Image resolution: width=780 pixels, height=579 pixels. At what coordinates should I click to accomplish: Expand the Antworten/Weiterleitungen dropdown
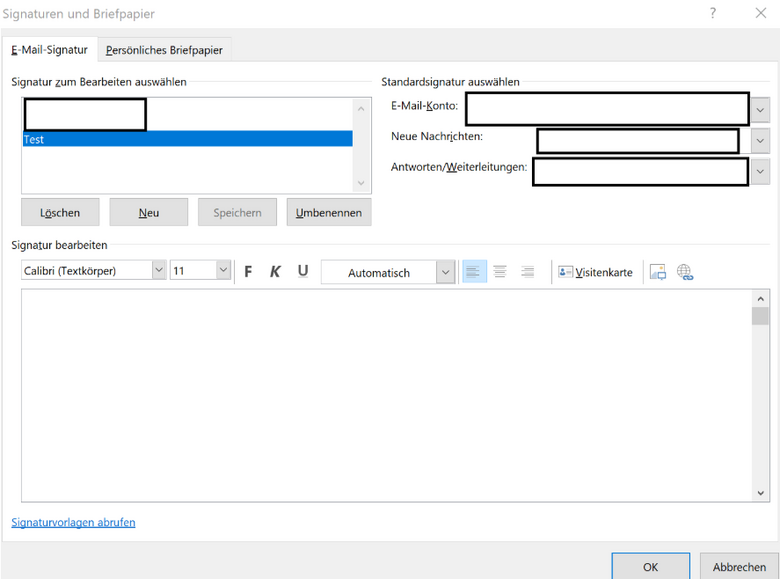pos(760,172)
